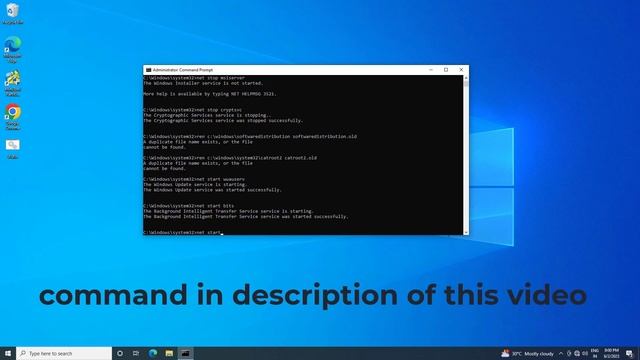Open the Microsoft Edge desktop shortcut

[12, 49]
